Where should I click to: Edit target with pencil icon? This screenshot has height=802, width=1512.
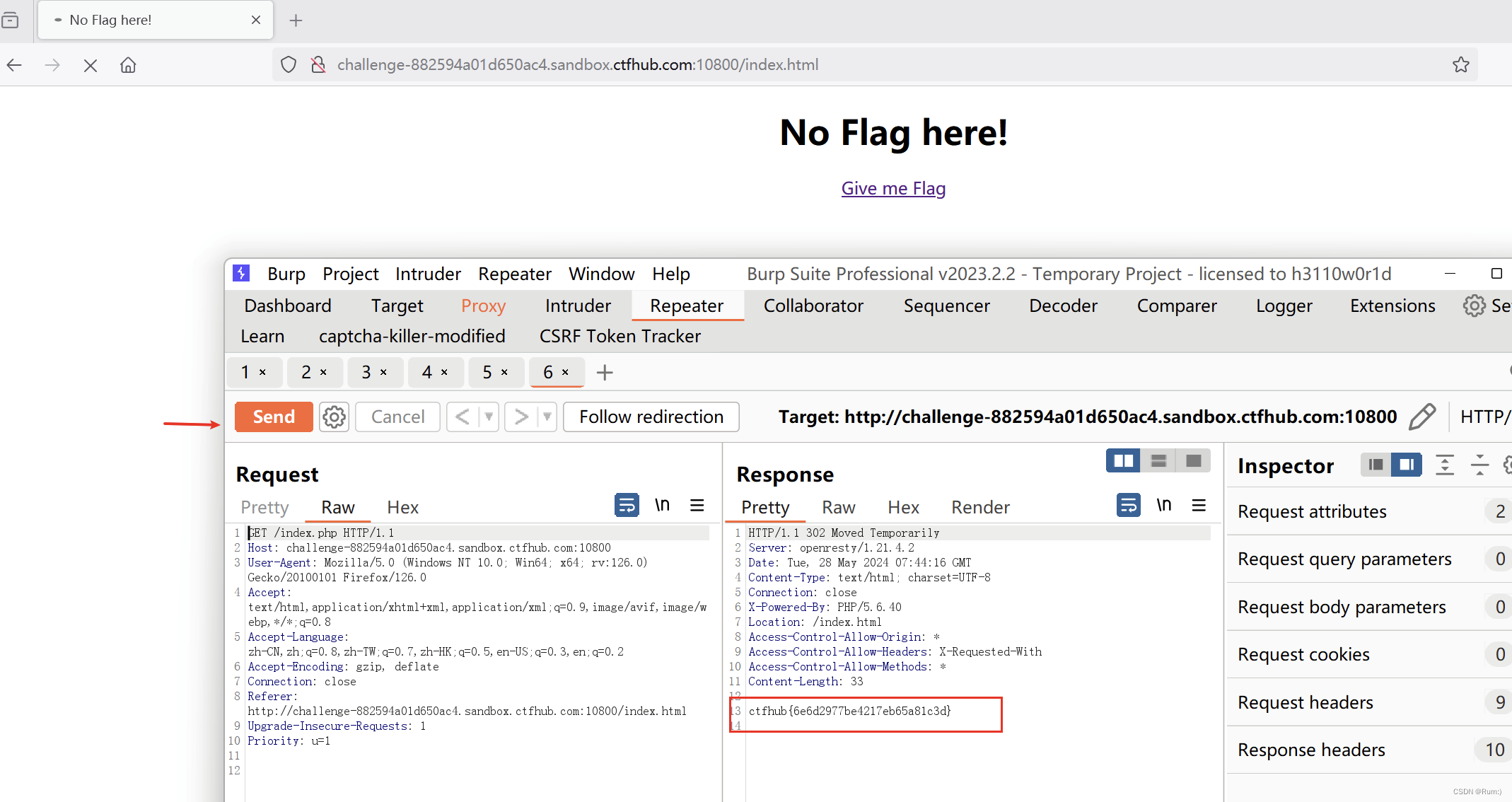pos(1422,417)
